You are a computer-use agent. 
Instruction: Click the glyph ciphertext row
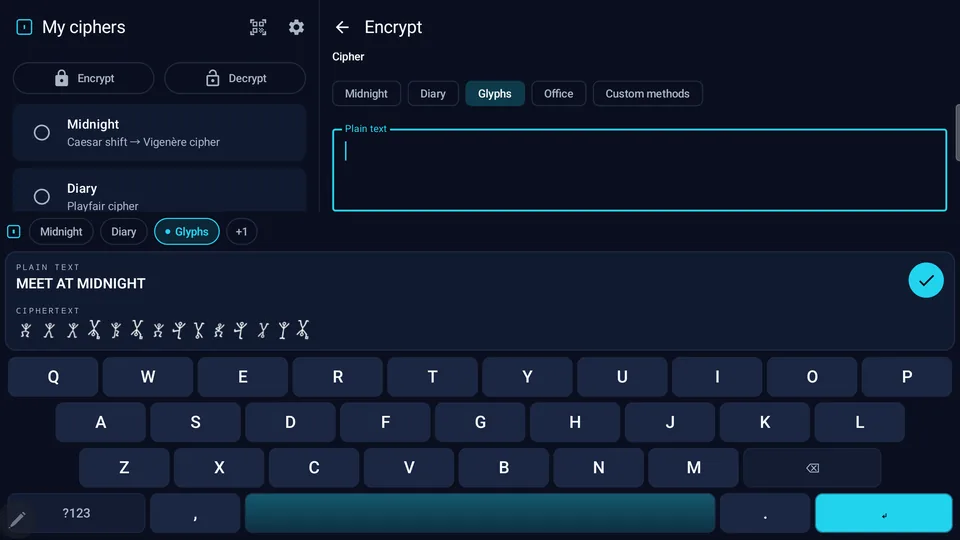pyautogui.click(x=163, y=330)
